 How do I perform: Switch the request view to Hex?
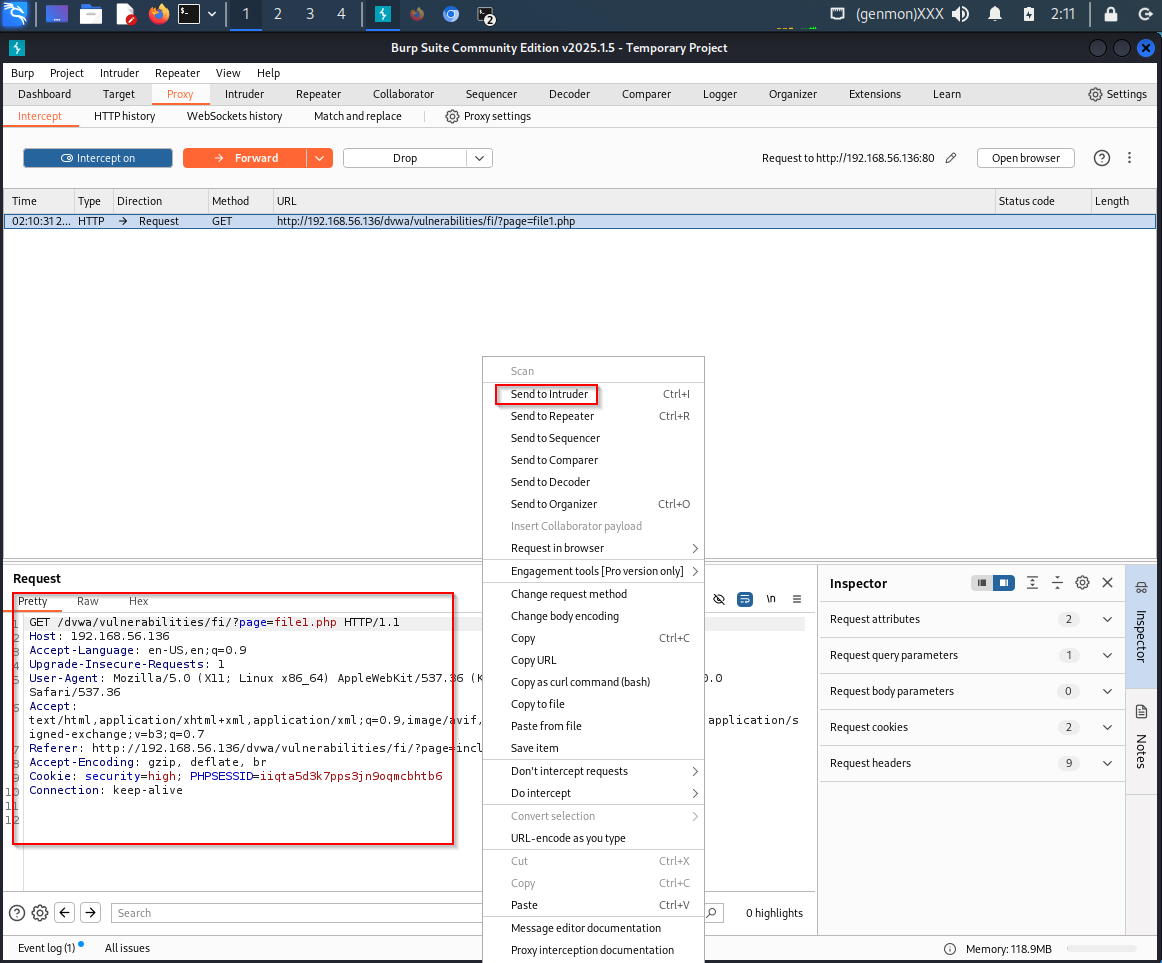(139, 601)
